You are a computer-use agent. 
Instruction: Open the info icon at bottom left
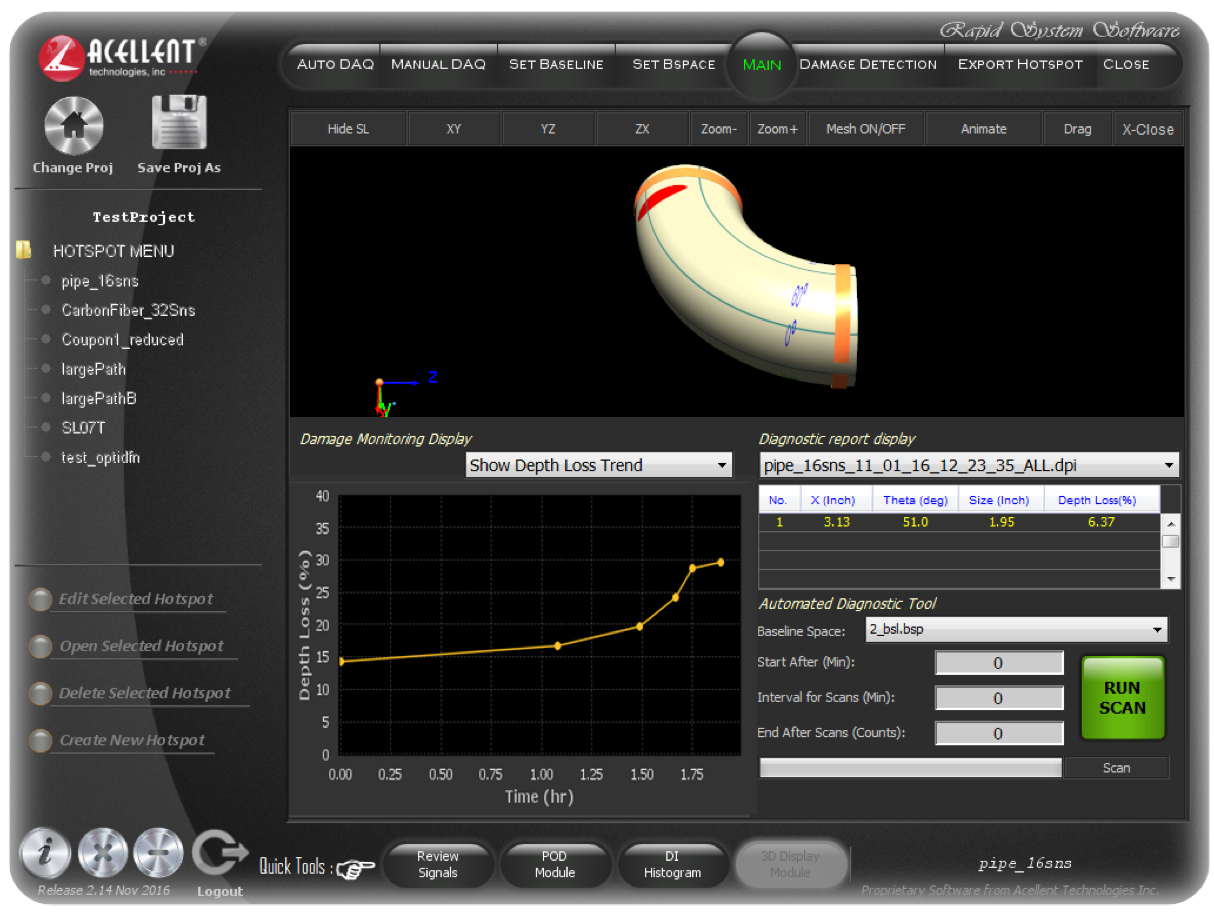[45, 853]
